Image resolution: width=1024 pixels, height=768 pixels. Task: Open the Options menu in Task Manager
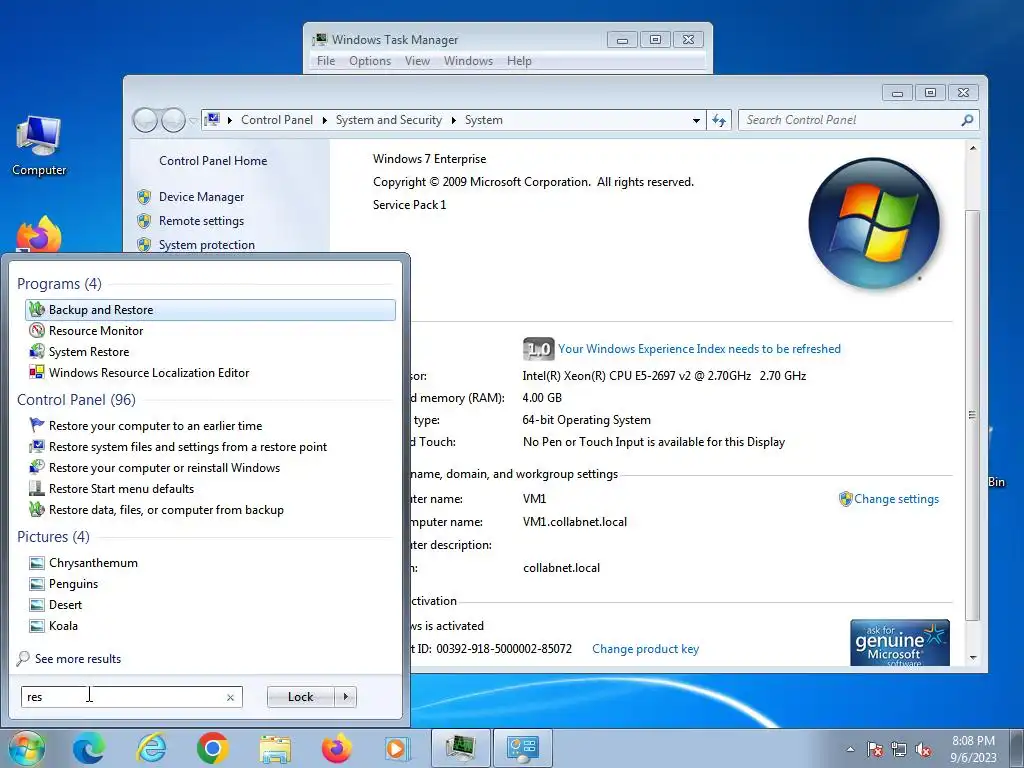pos(370,61)
